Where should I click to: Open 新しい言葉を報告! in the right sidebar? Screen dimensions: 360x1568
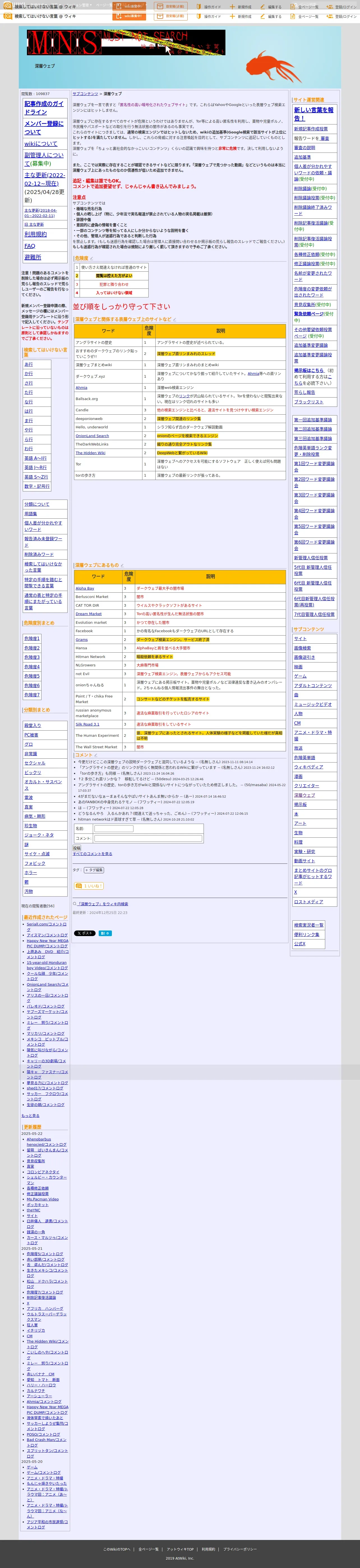click(314, 114)
